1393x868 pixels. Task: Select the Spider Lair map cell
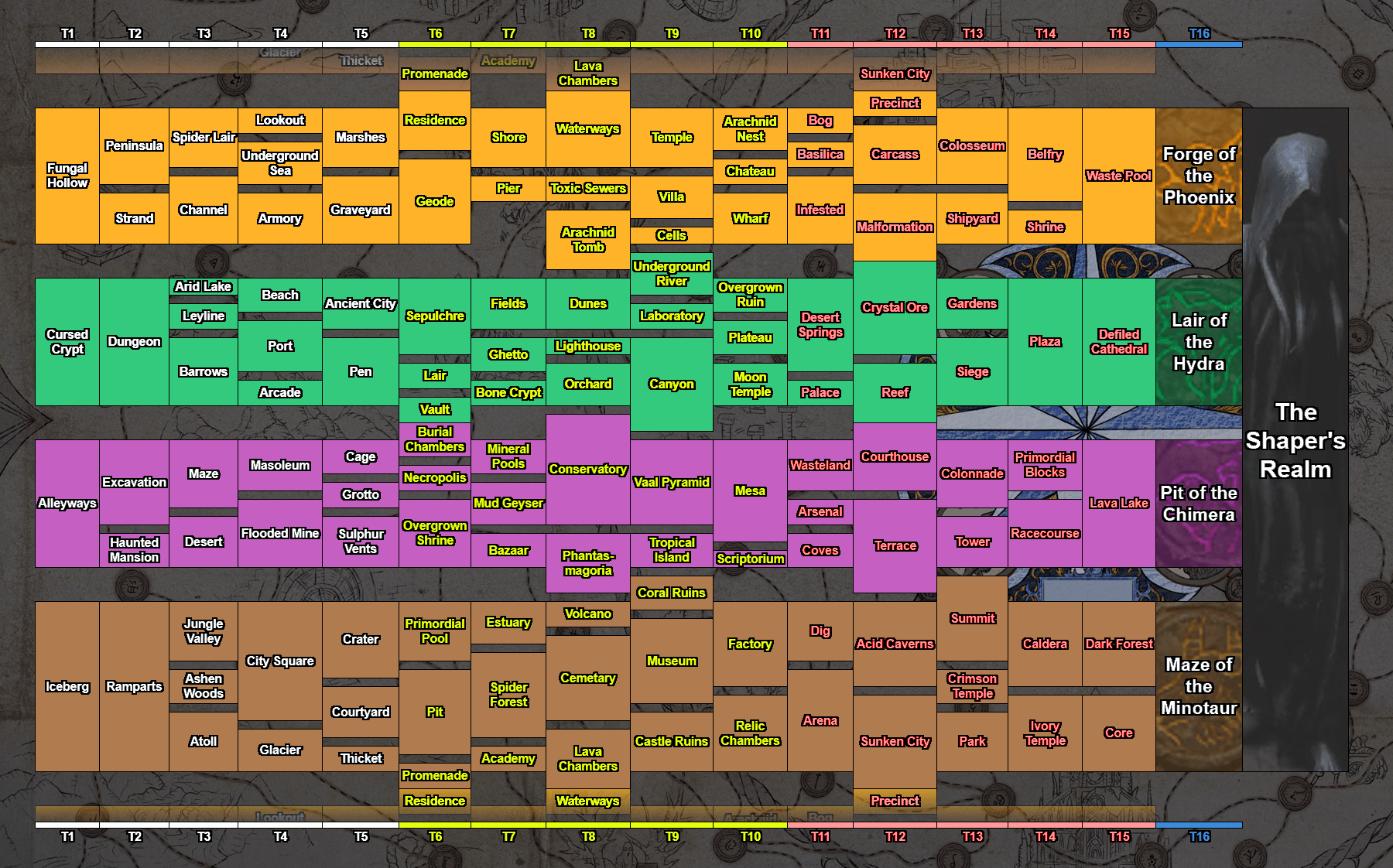(204, 138)
